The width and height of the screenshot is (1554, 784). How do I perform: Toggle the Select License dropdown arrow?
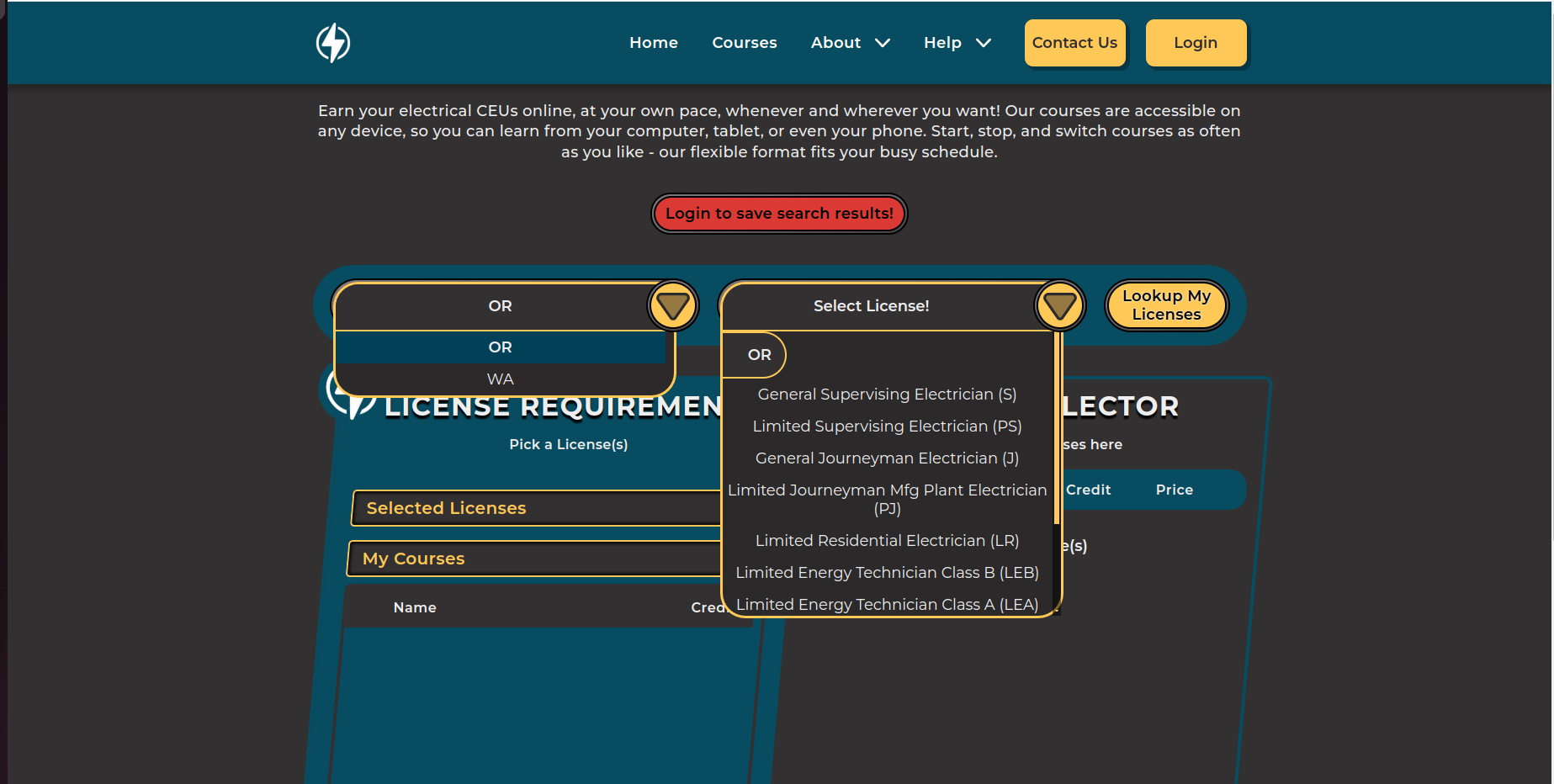tap(1059, 305)
